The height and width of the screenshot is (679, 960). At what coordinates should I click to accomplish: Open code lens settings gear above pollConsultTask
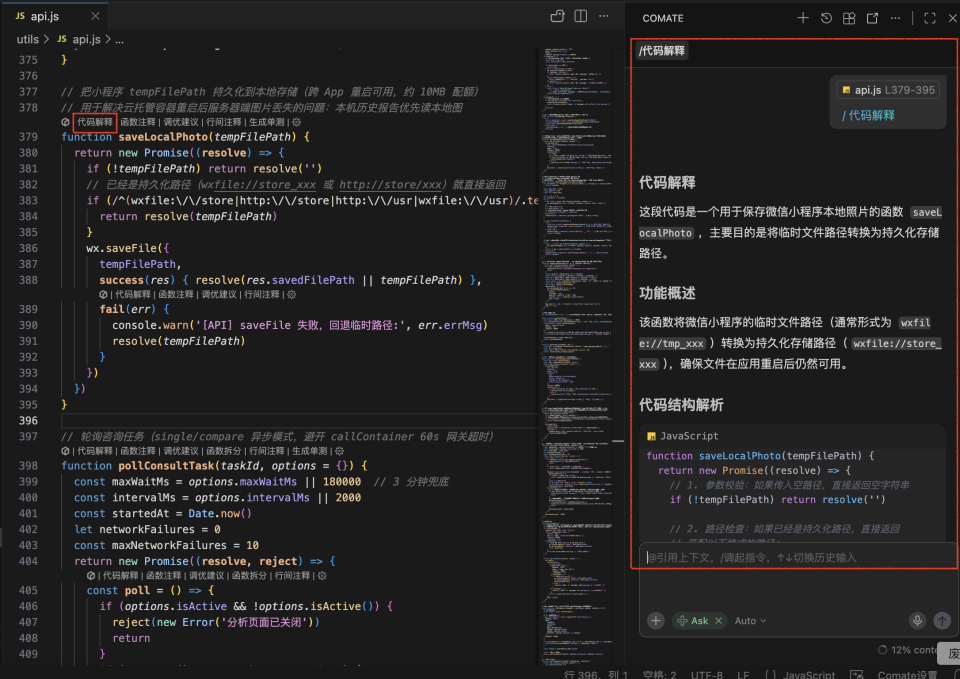340,451
